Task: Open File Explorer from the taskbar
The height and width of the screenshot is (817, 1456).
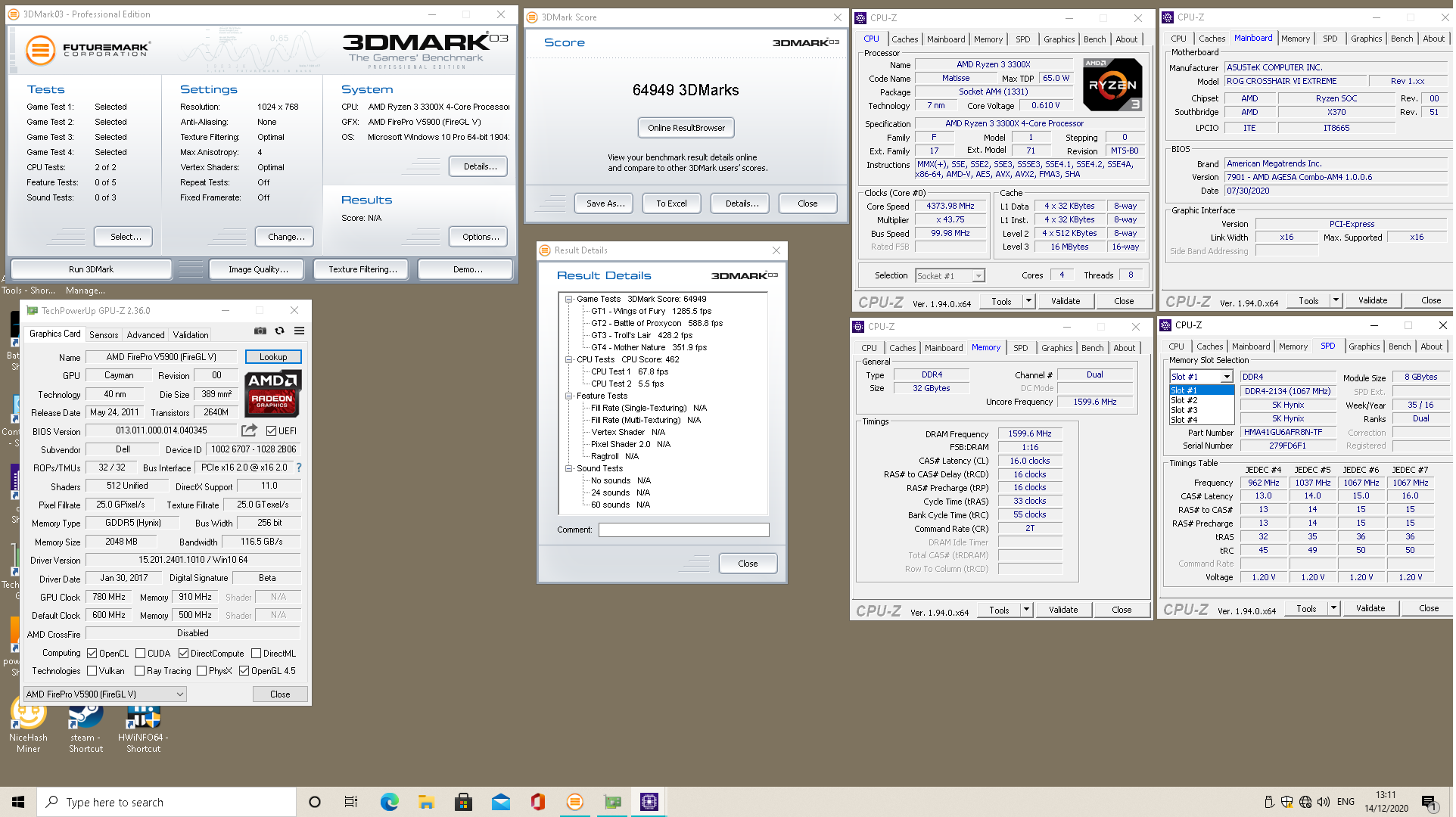Action: click(x=426, y=802)
